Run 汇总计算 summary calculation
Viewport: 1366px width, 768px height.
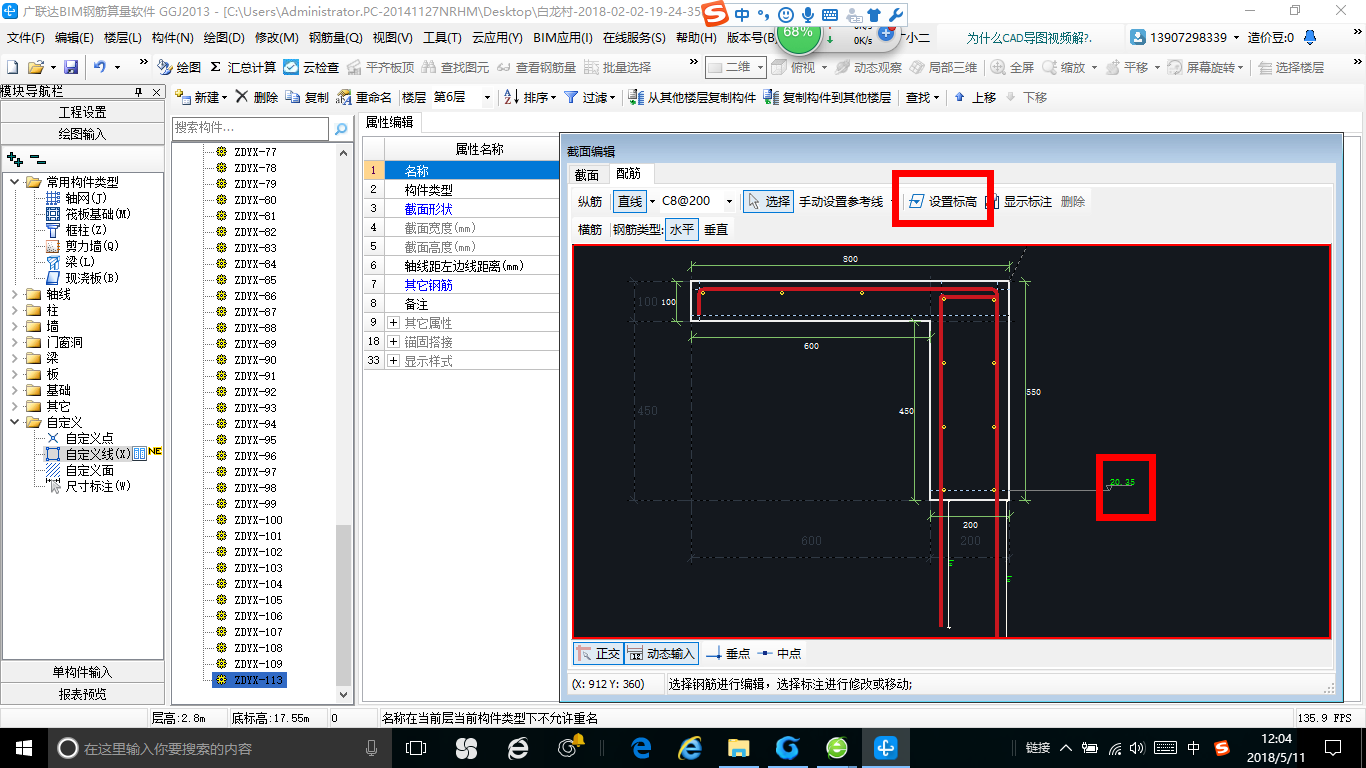pos(243,67)
